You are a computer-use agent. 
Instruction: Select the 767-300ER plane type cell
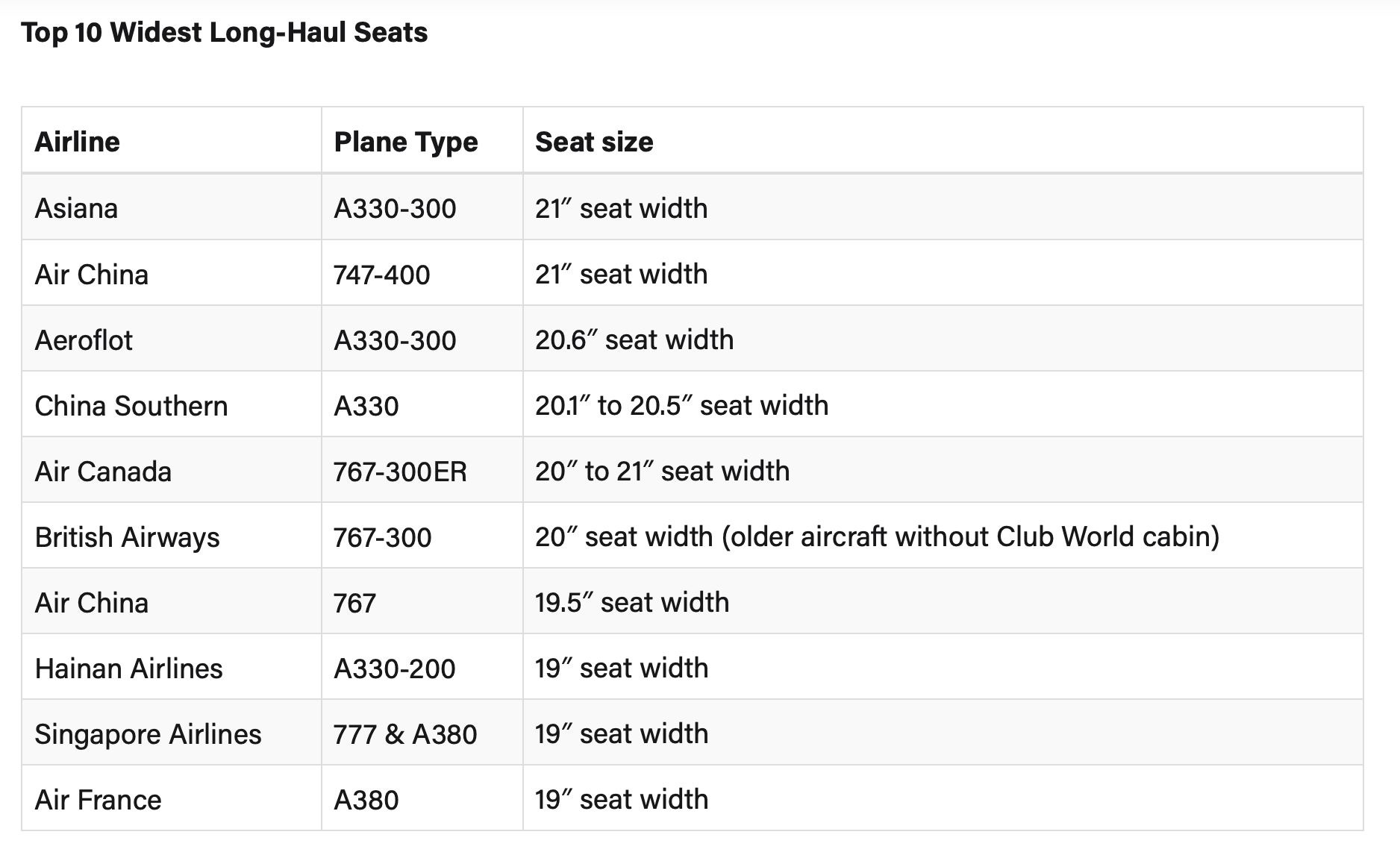point(422,470)
